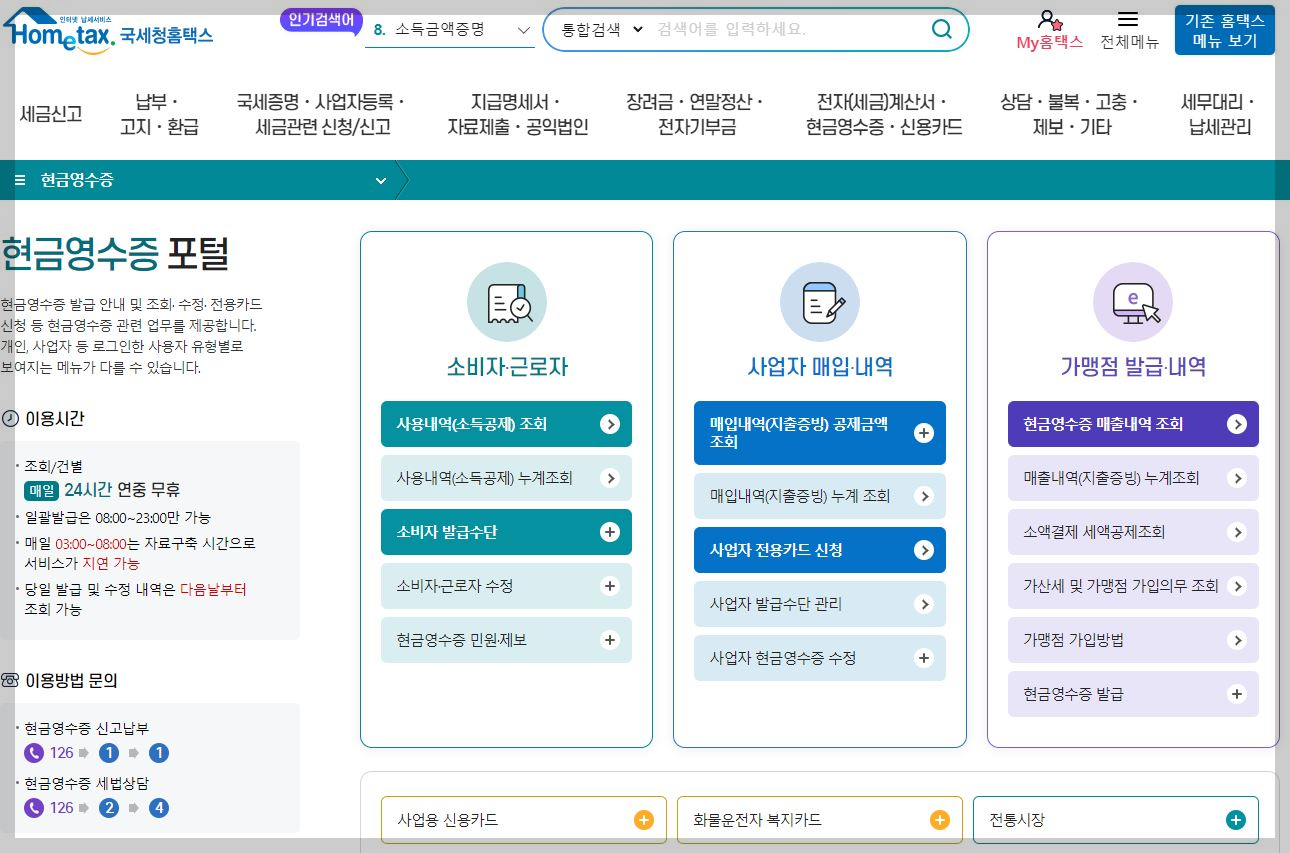Image resolution: width=1290 pixels, height=853 pixels.
Task: Open the 전체메뉴 hamburger icon
Action: [1128, 19]
